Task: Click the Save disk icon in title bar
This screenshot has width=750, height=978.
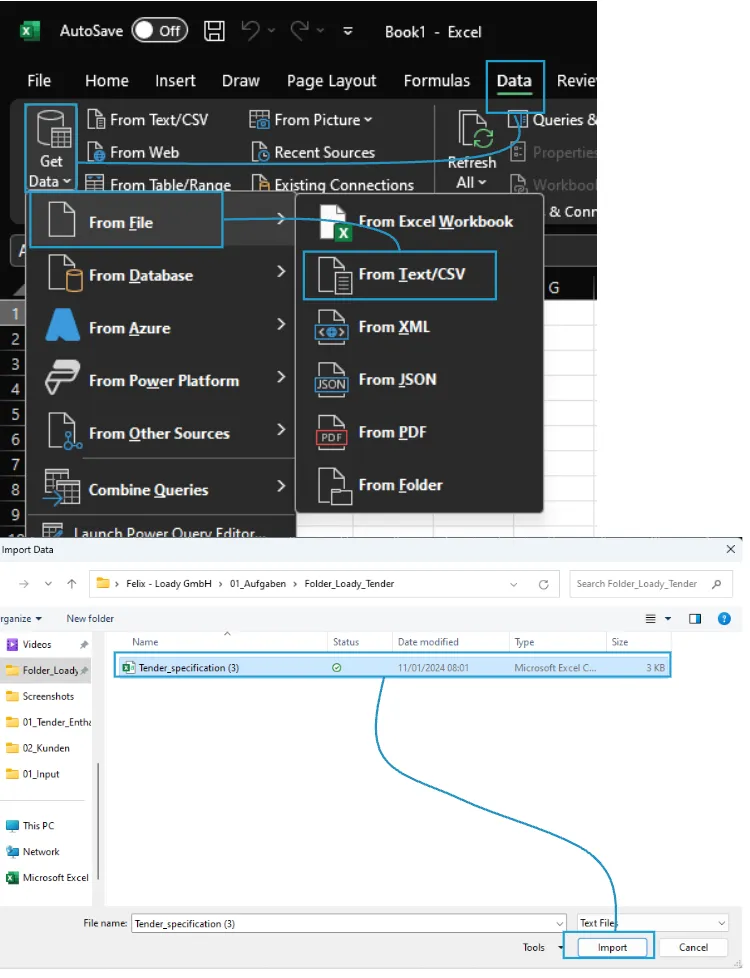Action: click(x=214, y=31)
